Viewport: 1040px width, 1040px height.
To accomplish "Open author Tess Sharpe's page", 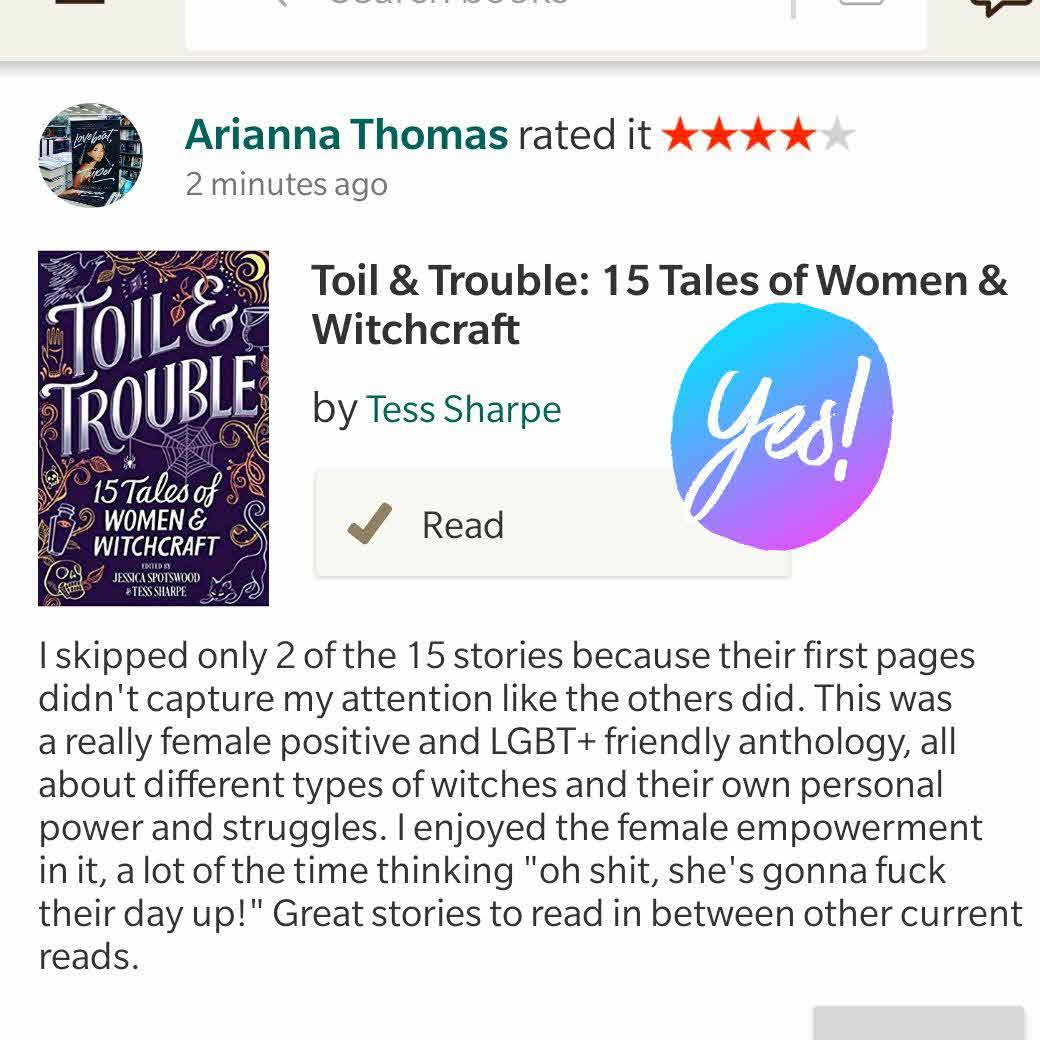I will [x=464, y=409].
